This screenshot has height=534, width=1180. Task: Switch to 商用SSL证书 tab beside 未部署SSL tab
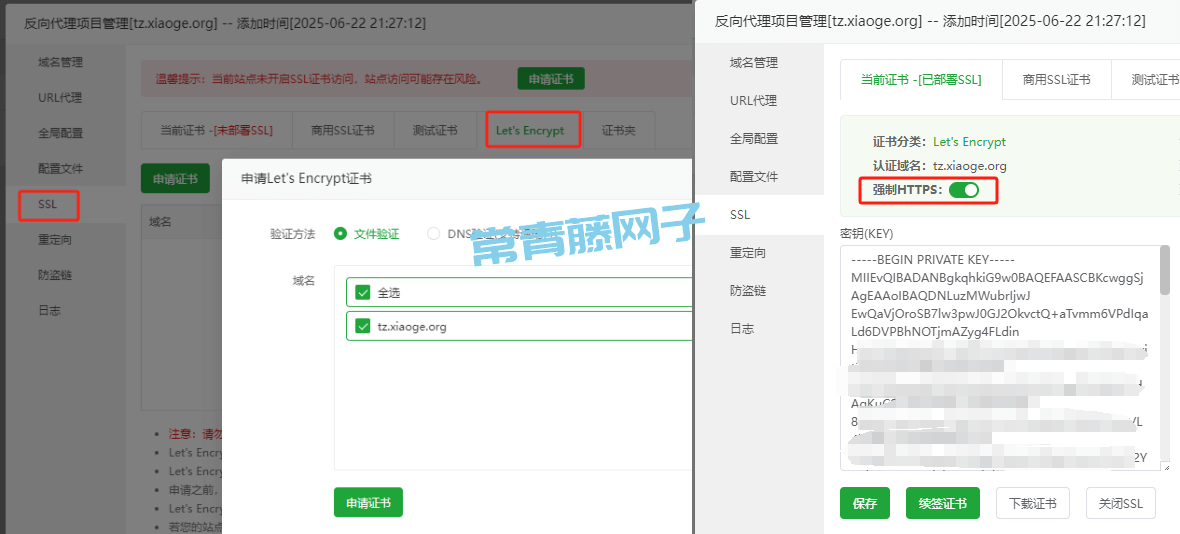coord(342,130)
